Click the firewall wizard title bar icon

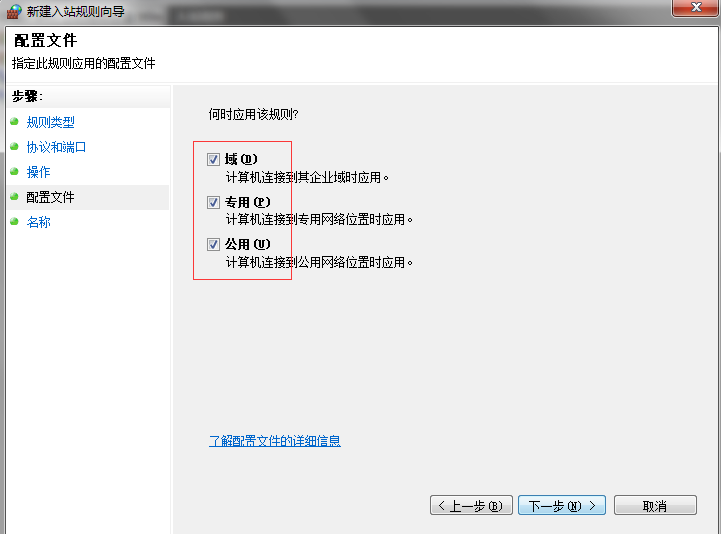(x=13, y=11)
